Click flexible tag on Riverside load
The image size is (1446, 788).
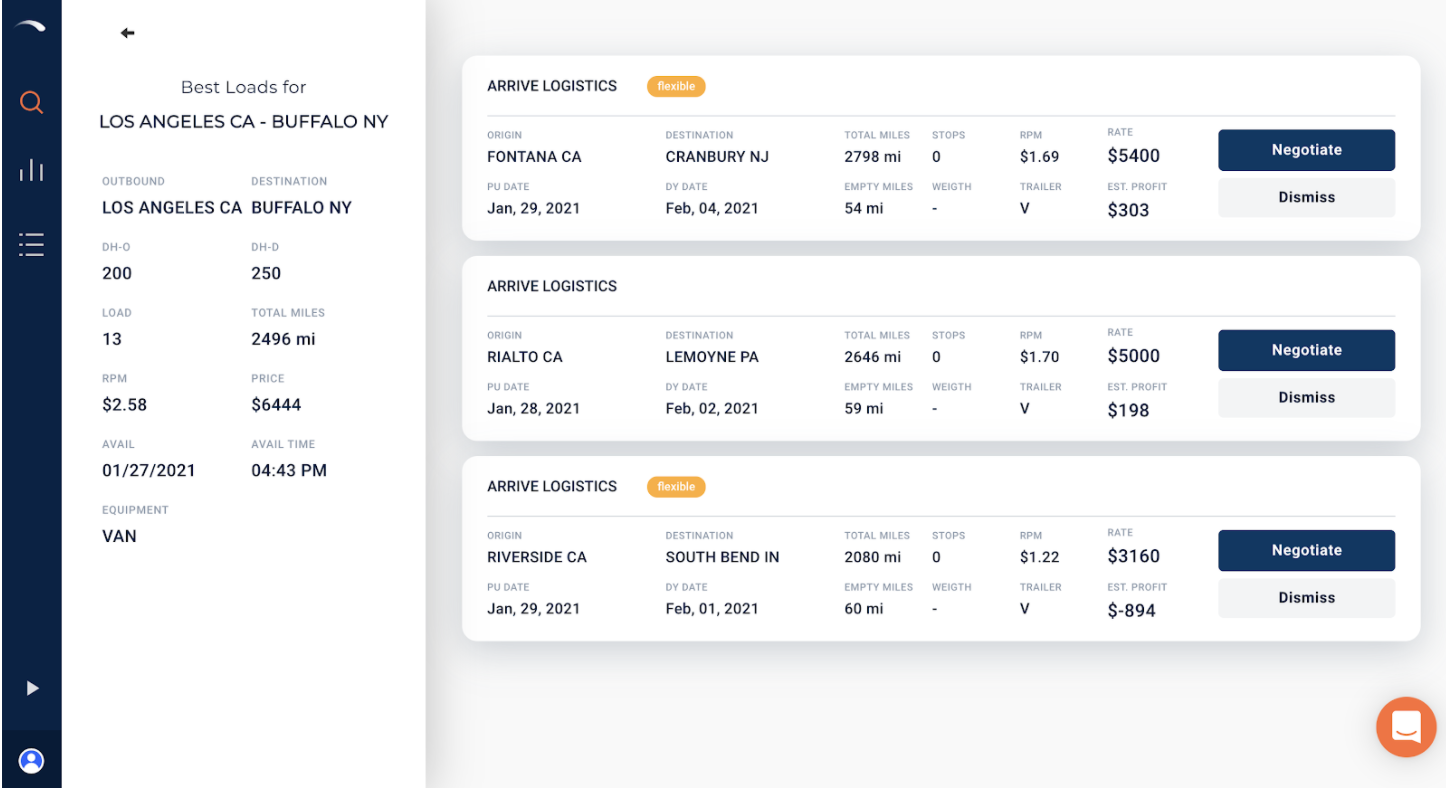676,487
